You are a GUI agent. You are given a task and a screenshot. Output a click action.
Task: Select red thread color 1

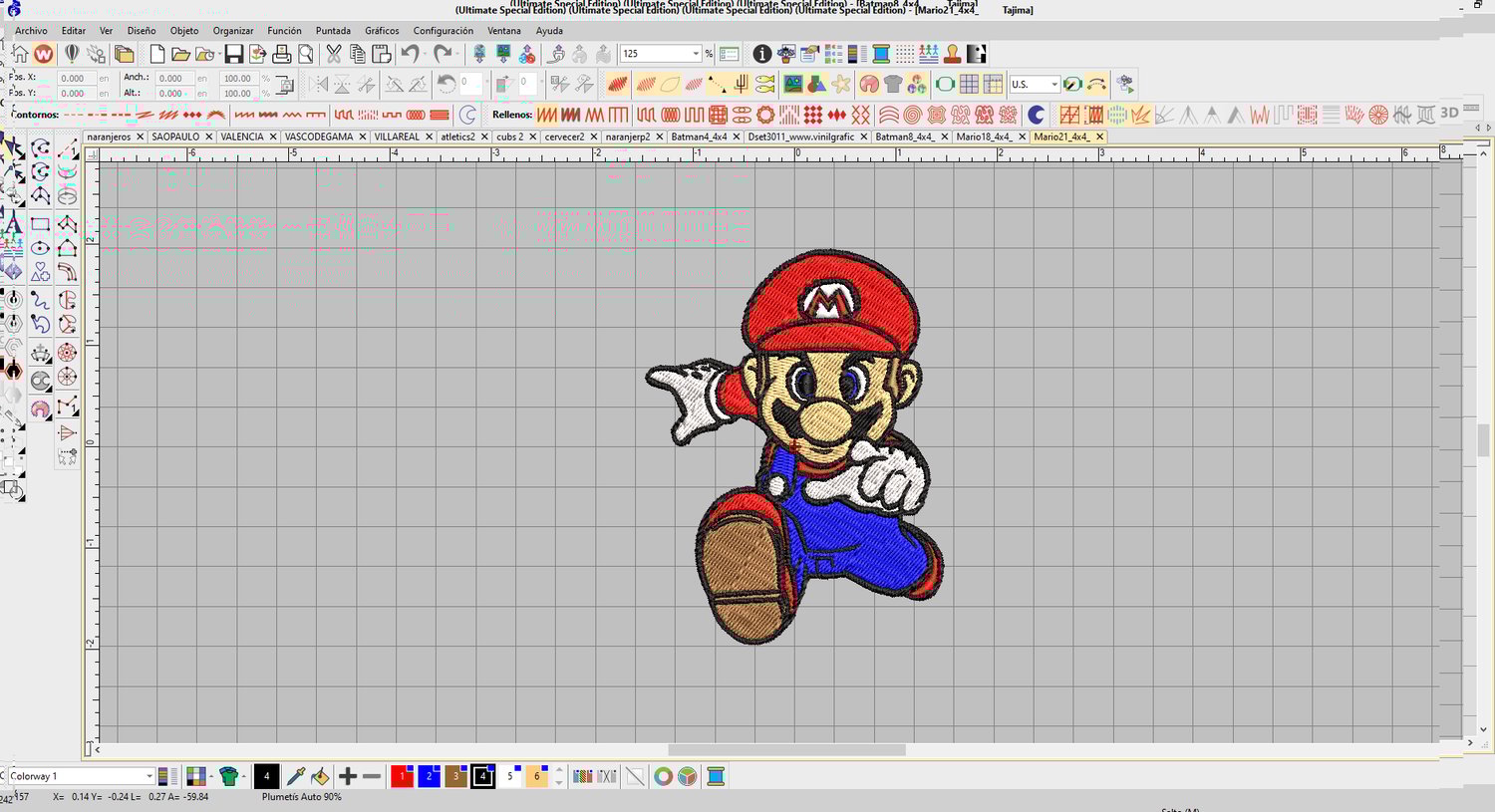point(403,776)
